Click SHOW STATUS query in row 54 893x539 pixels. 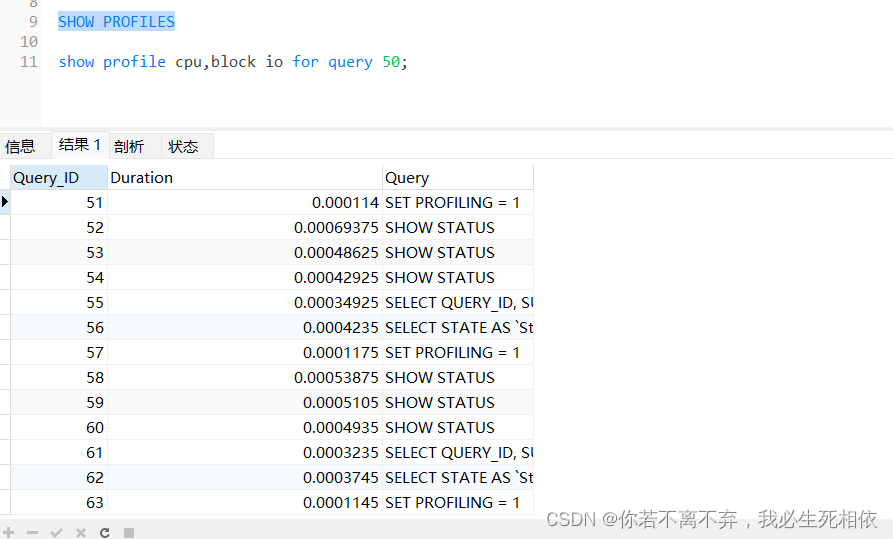click(x=458, y=277)
